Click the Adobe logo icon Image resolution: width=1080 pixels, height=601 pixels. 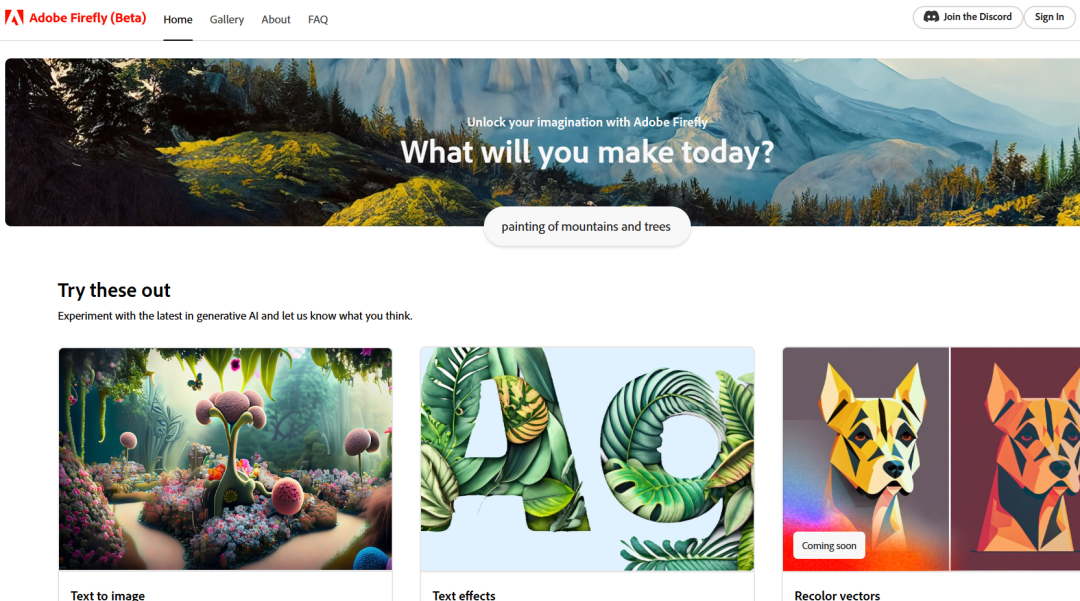click(x=14, y=17)
